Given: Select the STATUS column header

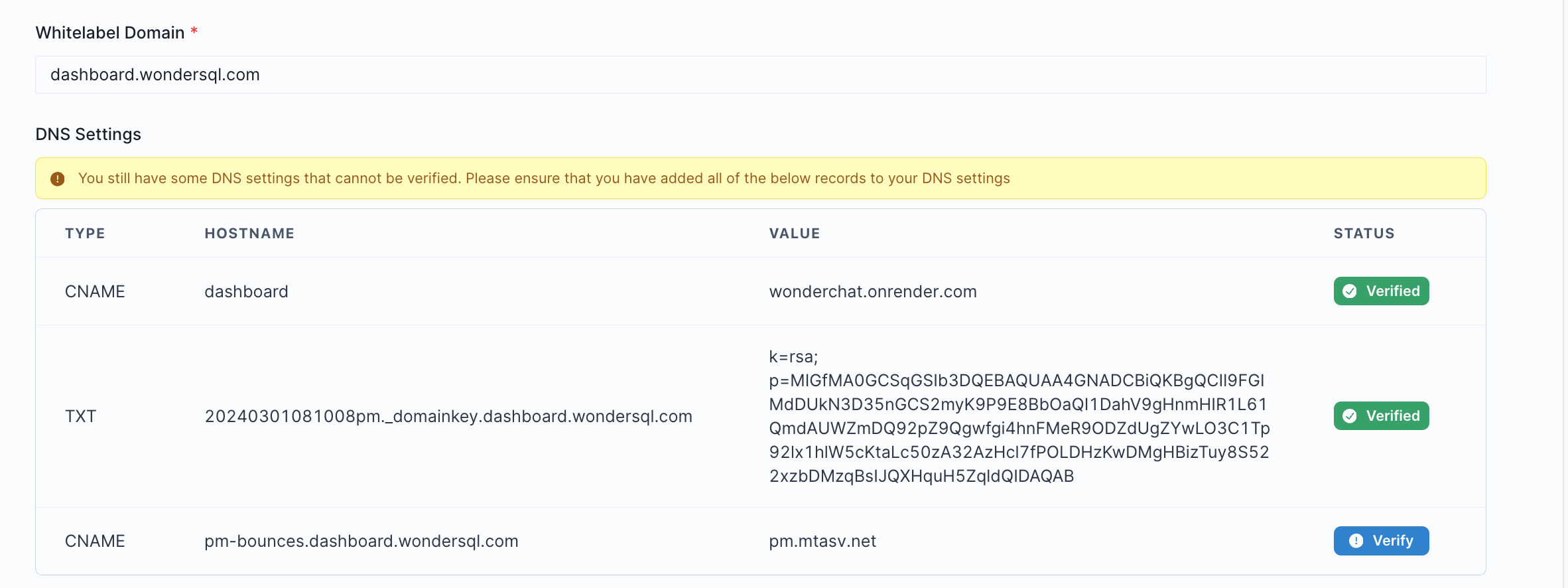Looking at the screenshot, I should 1364,234.
